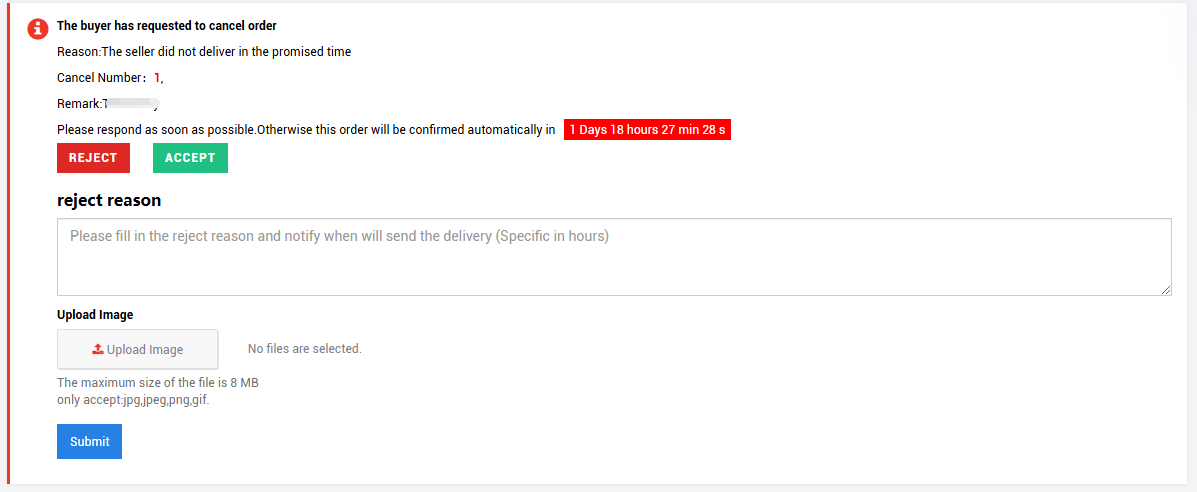
Task: Click the text area resize handle
Action: pos(1166,289)
